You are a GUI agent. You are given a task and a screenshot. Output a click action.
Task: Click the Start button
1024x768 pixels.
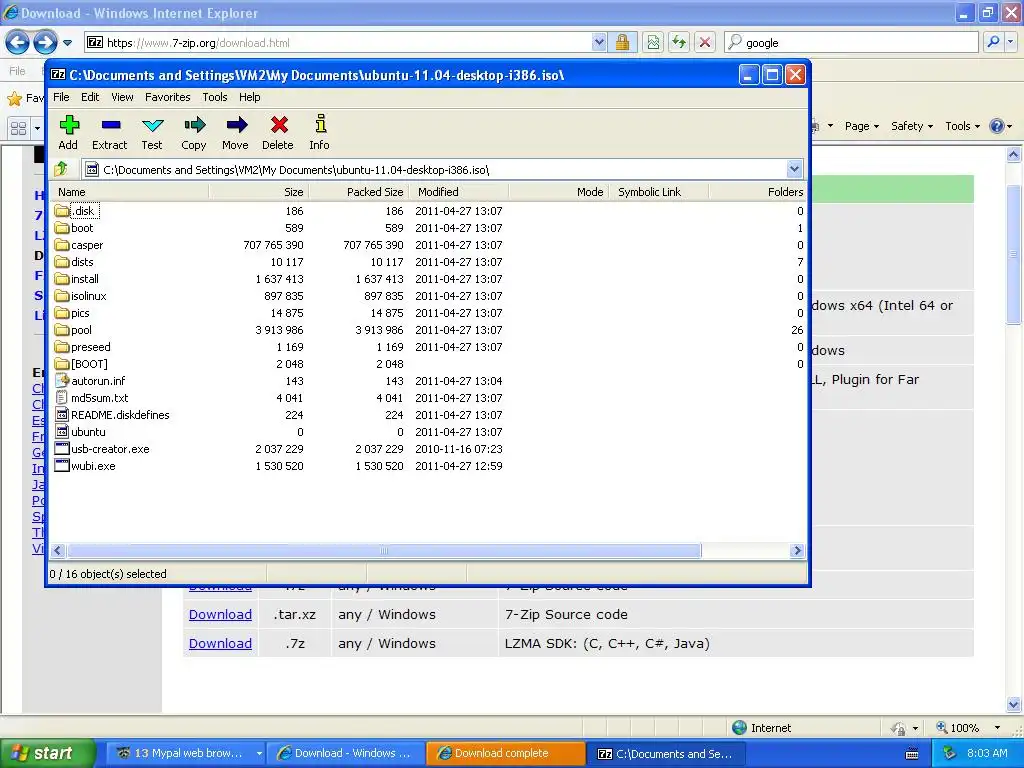tap(48, 753)
